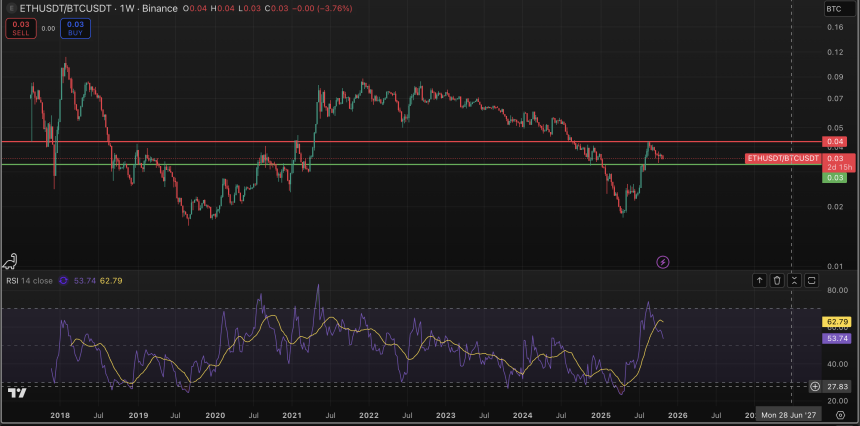Screen dimensions: 860x426
Task: Click the purple lightning bolt event icon
Action: click(662, 261)
